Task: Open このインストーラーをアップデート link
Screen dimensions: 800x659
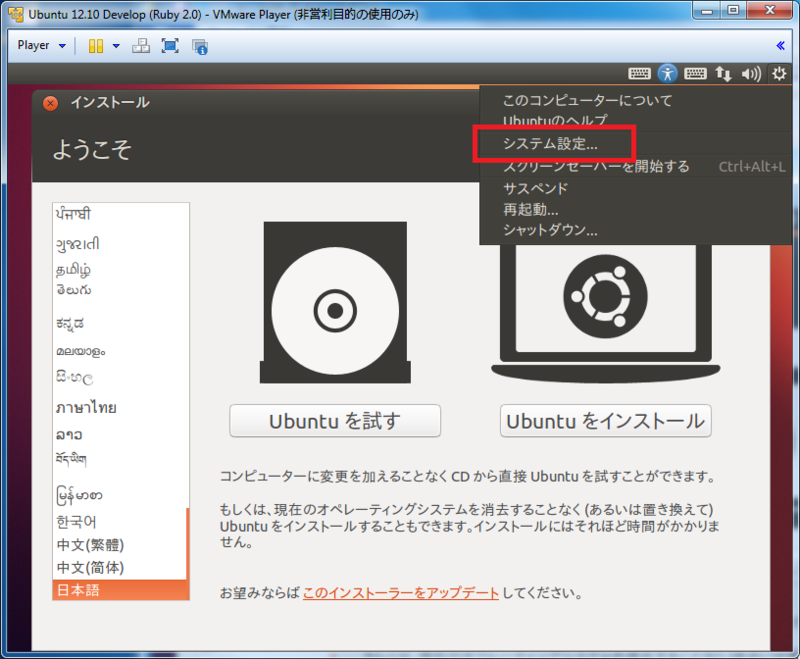Action: click(401, 593)
